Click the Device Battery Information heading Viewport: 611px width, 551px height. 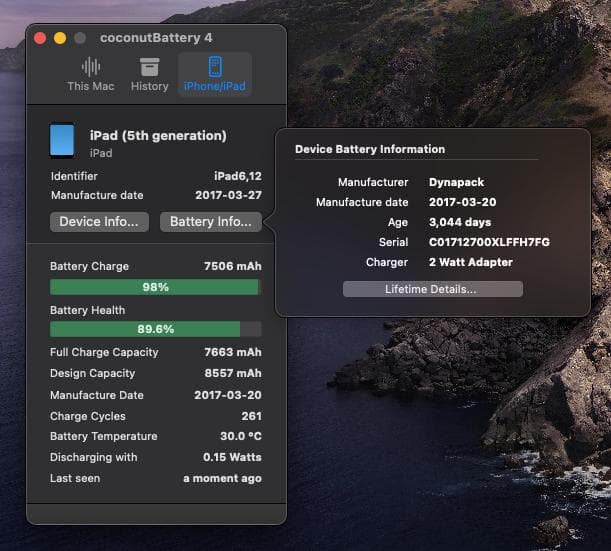[370, 149]
